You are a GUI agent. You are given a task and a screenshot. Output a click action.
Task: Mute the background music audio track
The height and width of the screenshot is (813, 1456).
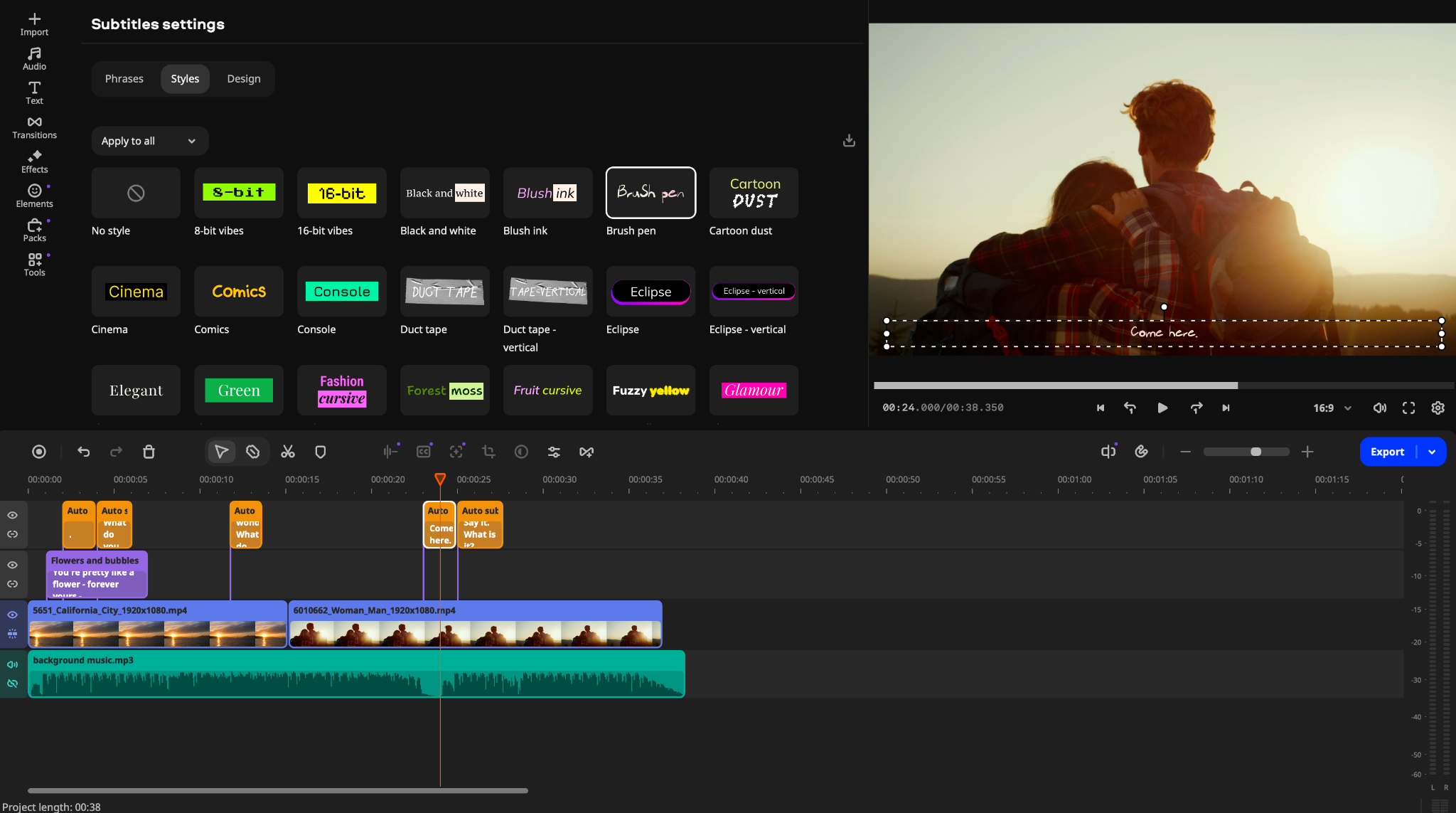[x=12, y=664]
